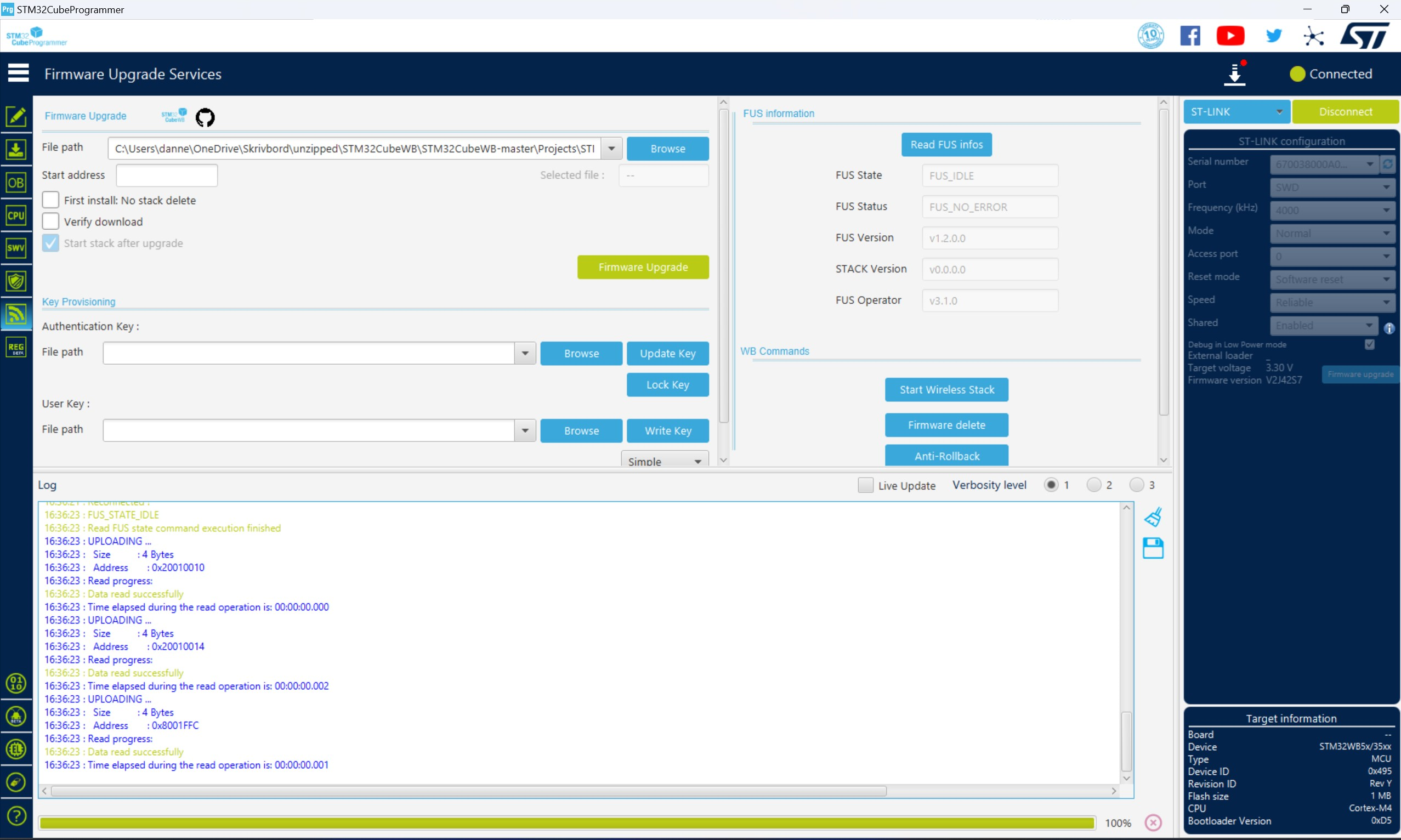This screenshot has width=1401, height=840.
Task: Click the Start address input field
Action: (167, 175)
